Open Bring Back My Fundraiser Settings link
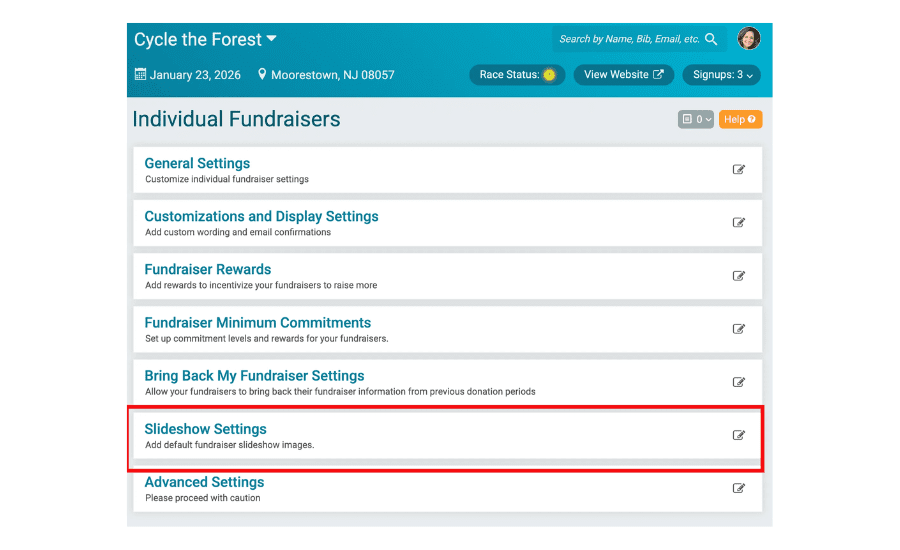 [254, 375]
